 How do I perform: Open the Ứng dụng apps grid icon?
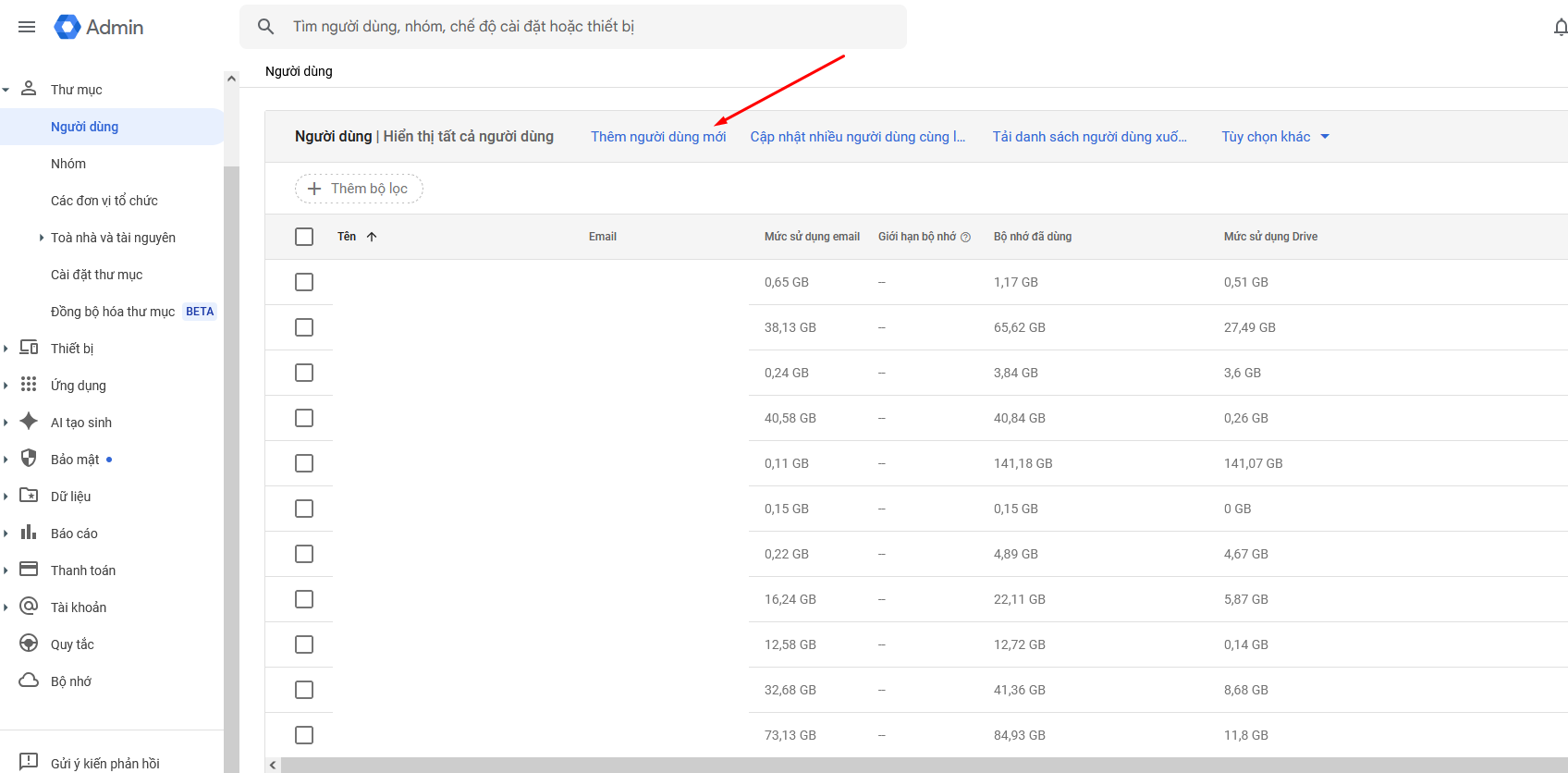pos(29,385)
